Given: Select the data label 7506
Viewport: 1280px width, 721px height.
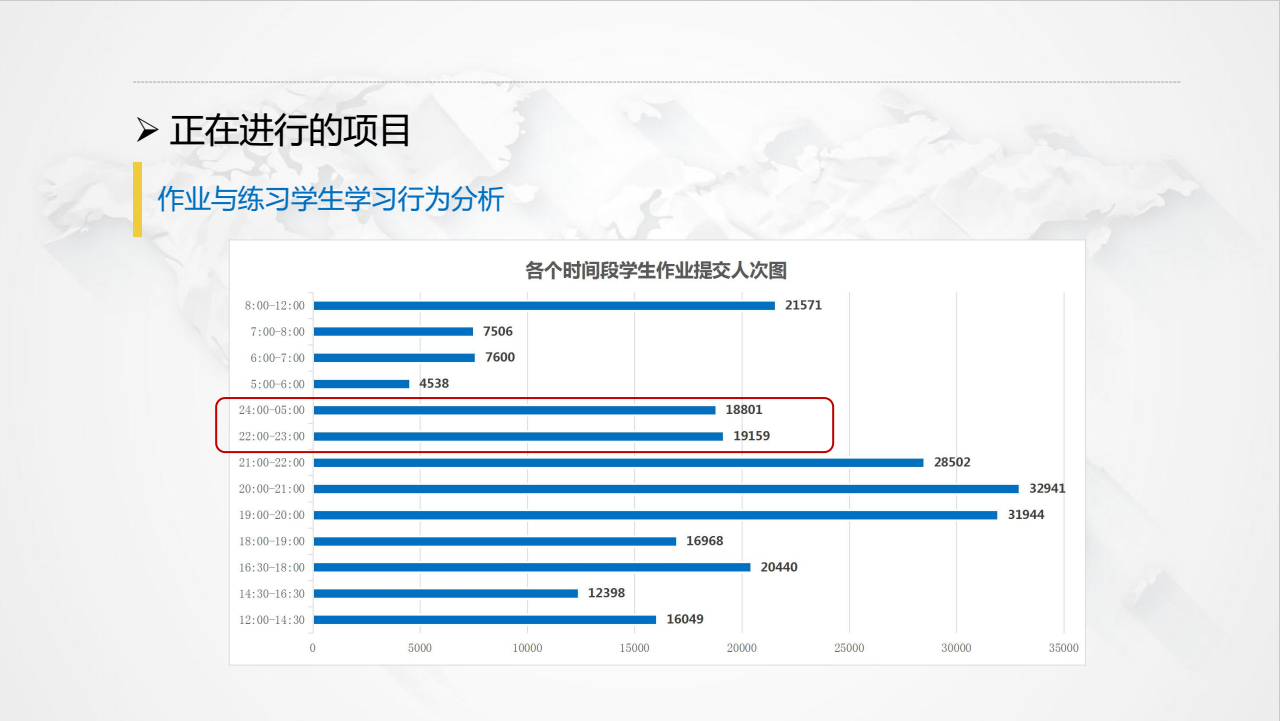Looking at the screenshot, I should pos(498,331).
